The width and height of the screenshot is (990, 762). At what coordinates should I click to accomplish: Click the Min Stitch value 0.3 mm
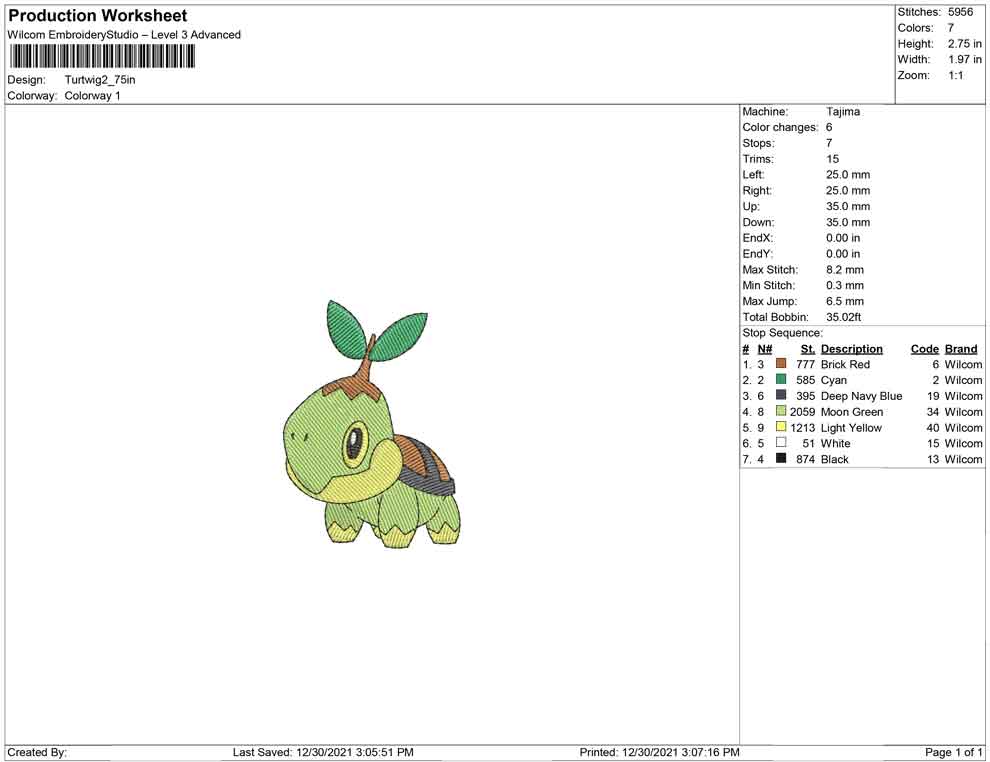click(845, 285)
